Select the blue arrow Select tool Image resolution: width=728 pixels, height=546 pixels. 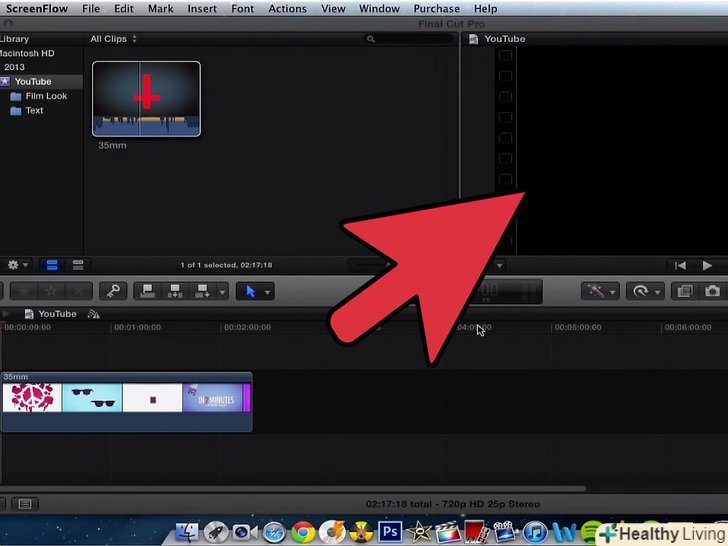click(250, 291)
